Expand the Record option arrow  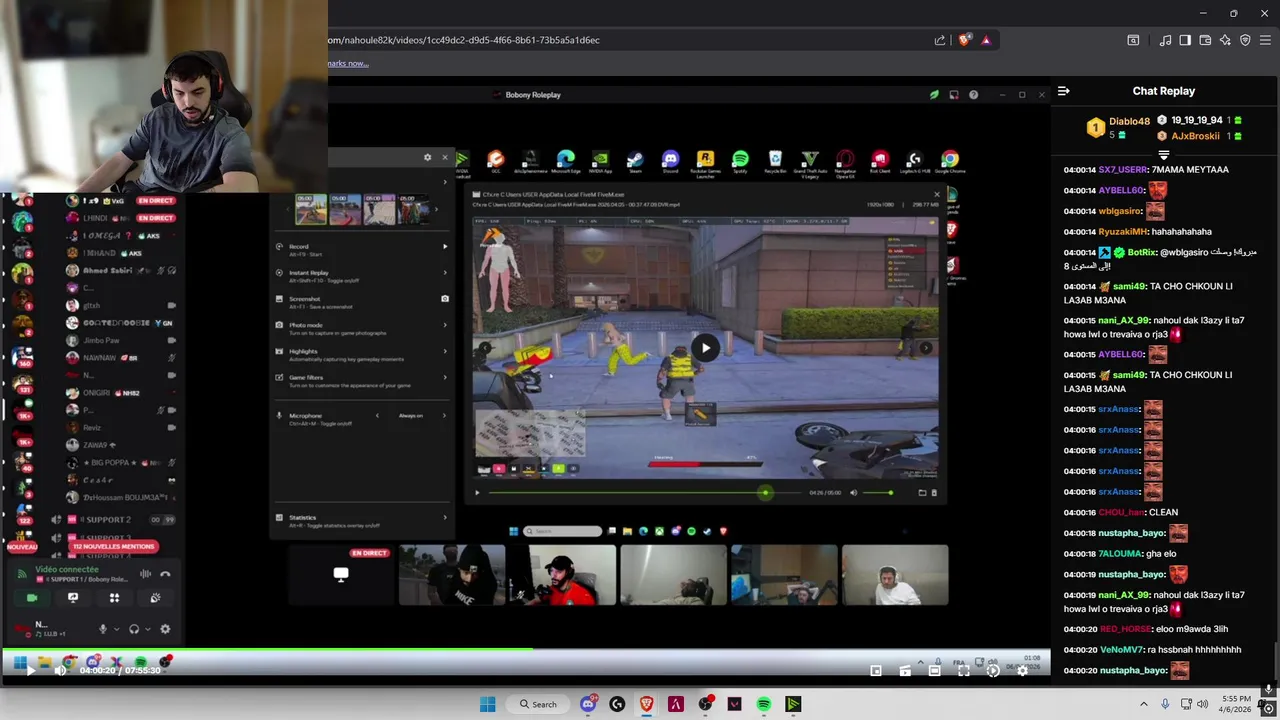[445, 246]
